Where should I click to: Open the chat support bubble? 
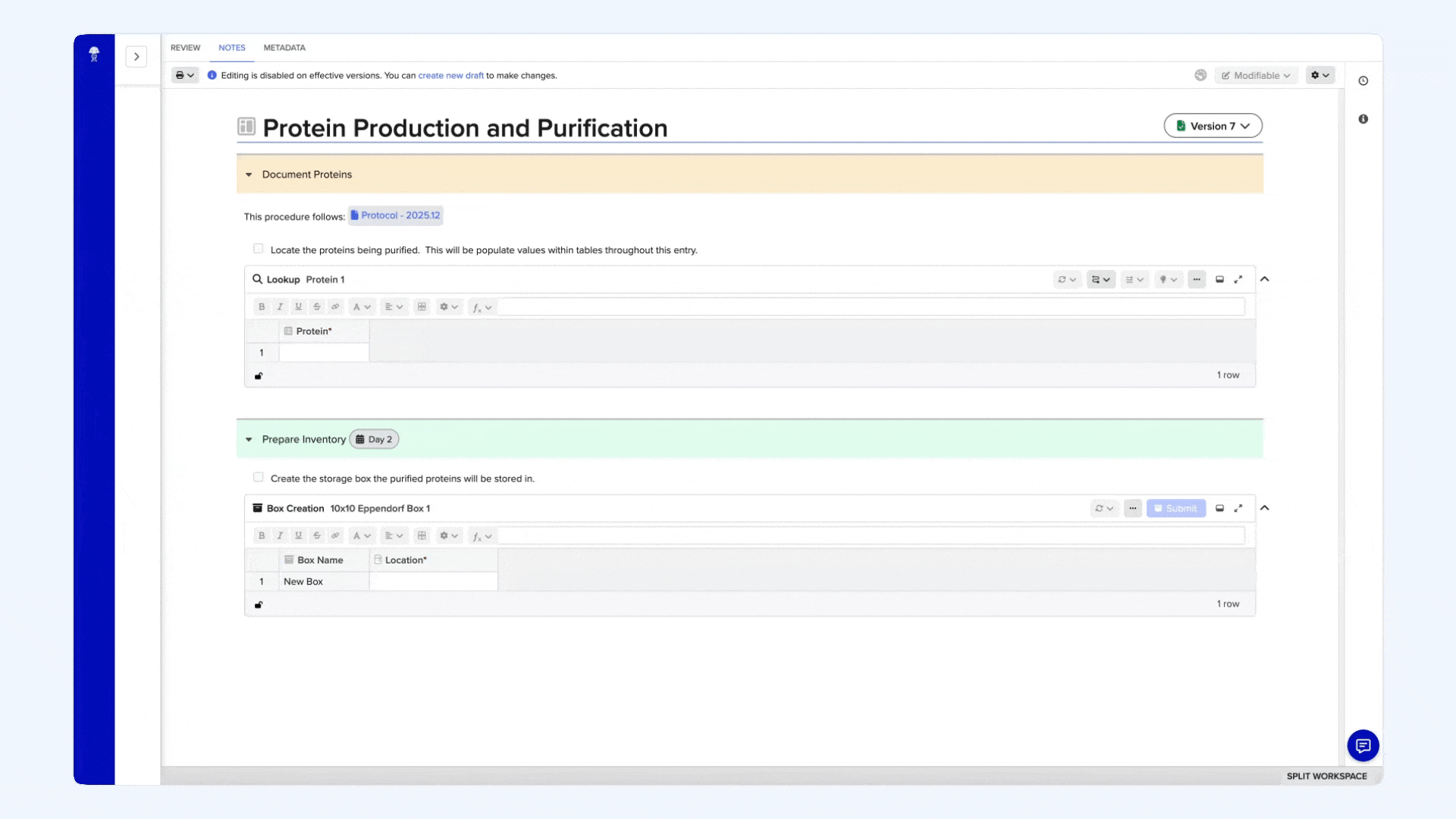1363,745
